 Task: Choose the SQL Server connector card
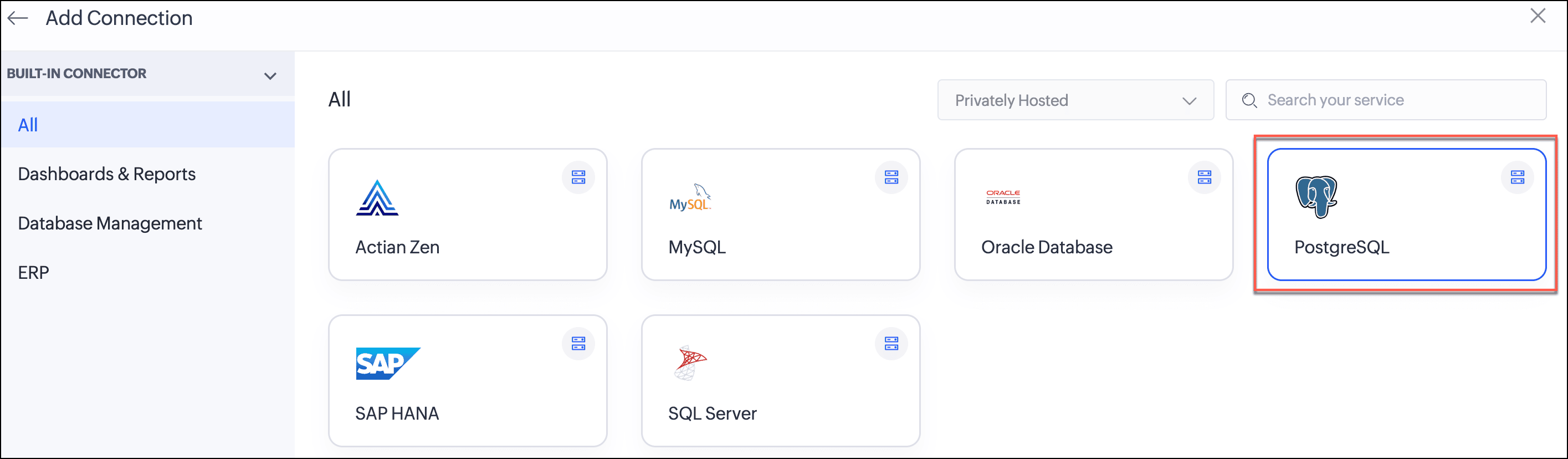780,380
